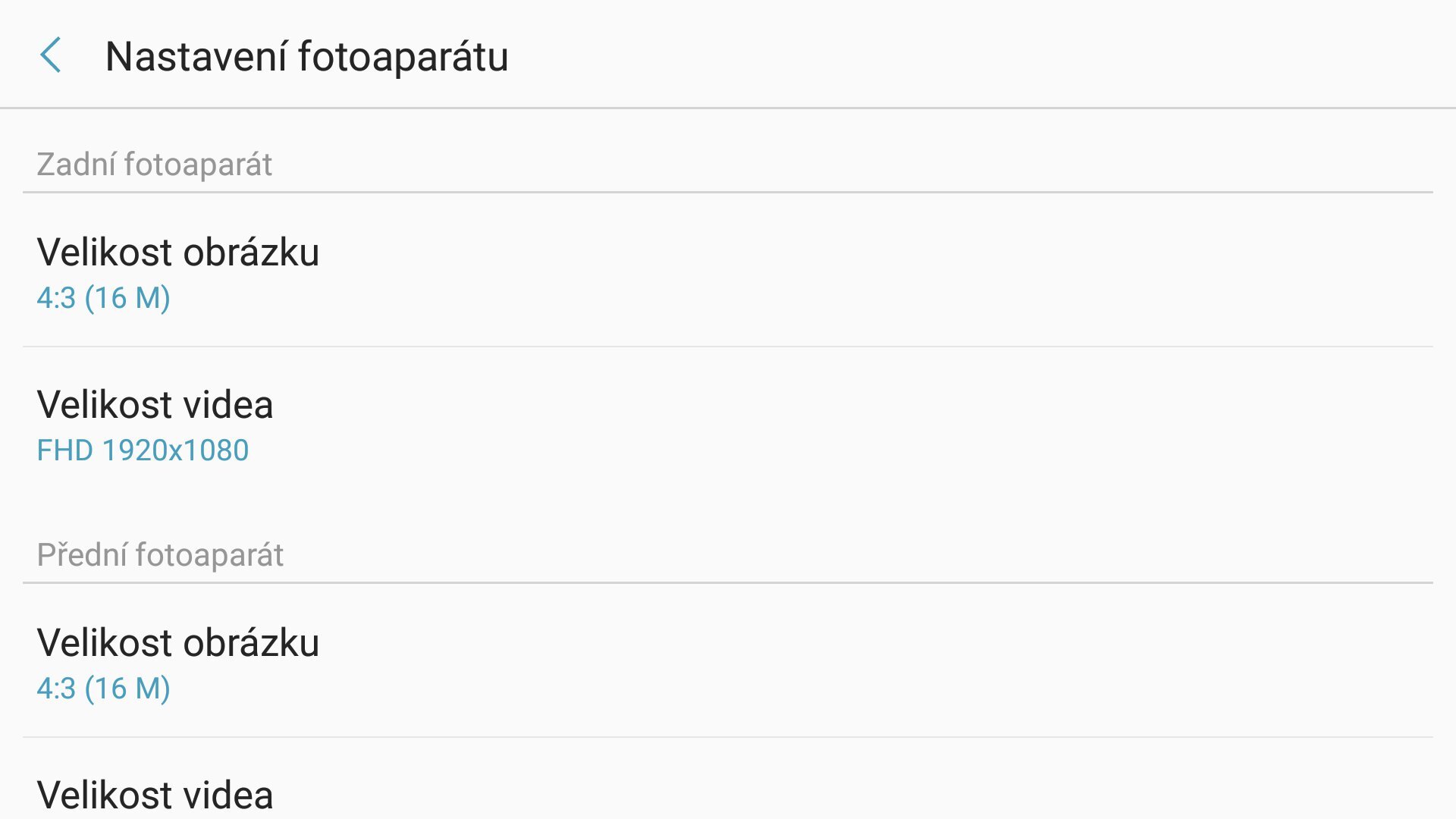Screen dimensions: 1456x819
Task: Tap the back arrow icon
Action: coord(51,55)
